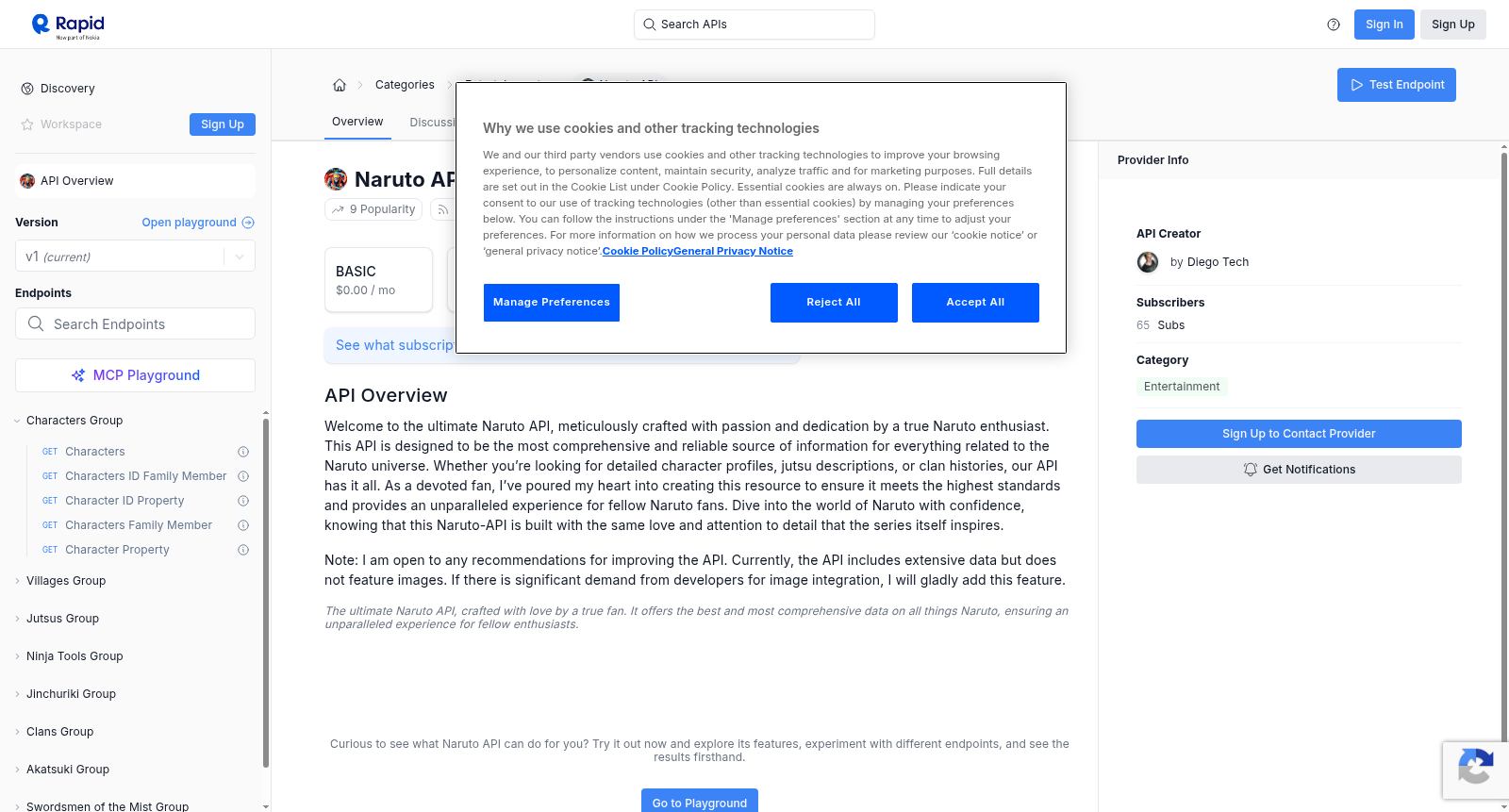The width and height of the screenshot is (1509, 812).
Task: Click the Entertainment category tag
Action: [1182, 387]
